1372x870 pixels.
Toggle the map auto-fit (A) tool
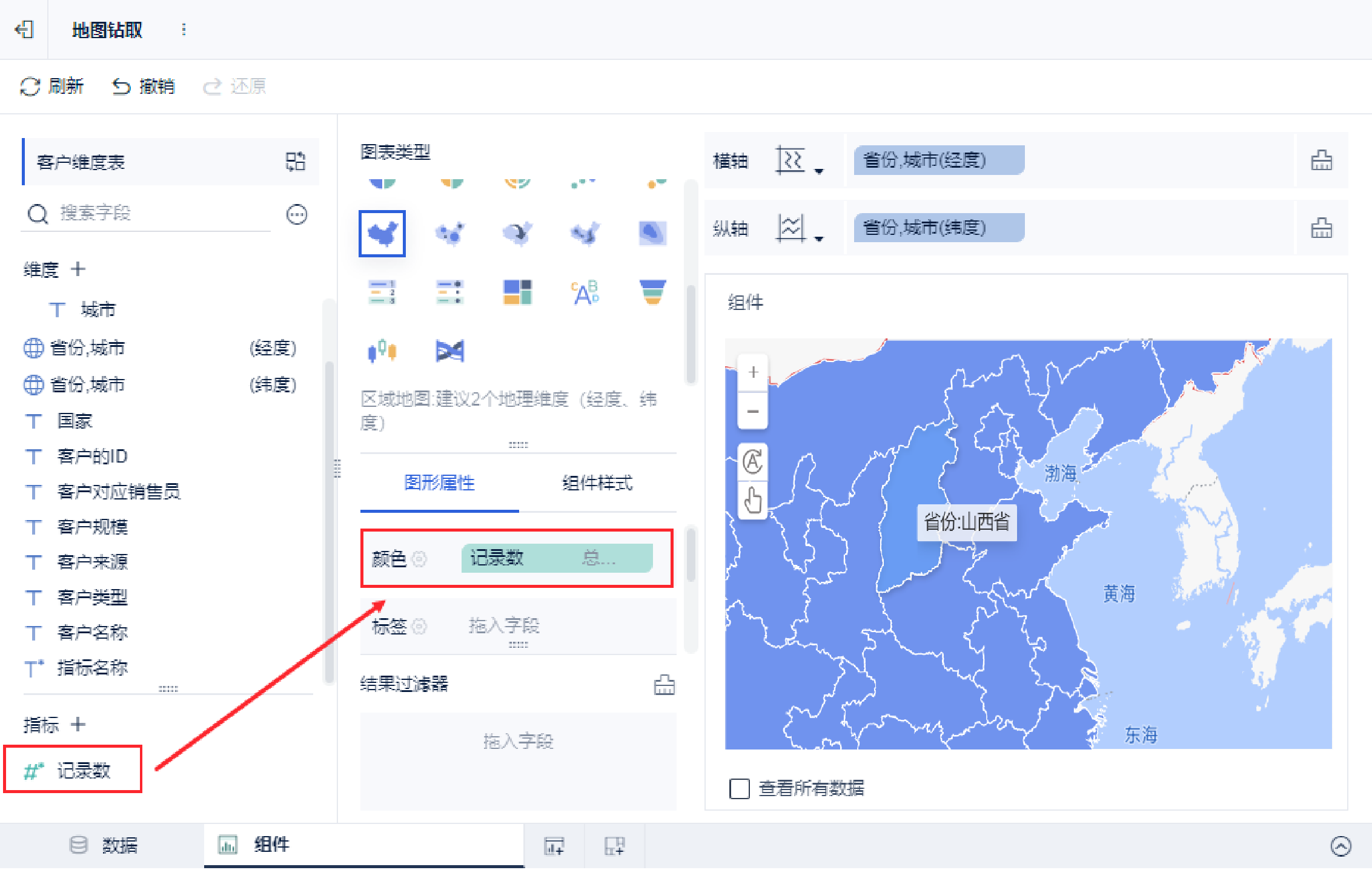[x=753, y=462]
